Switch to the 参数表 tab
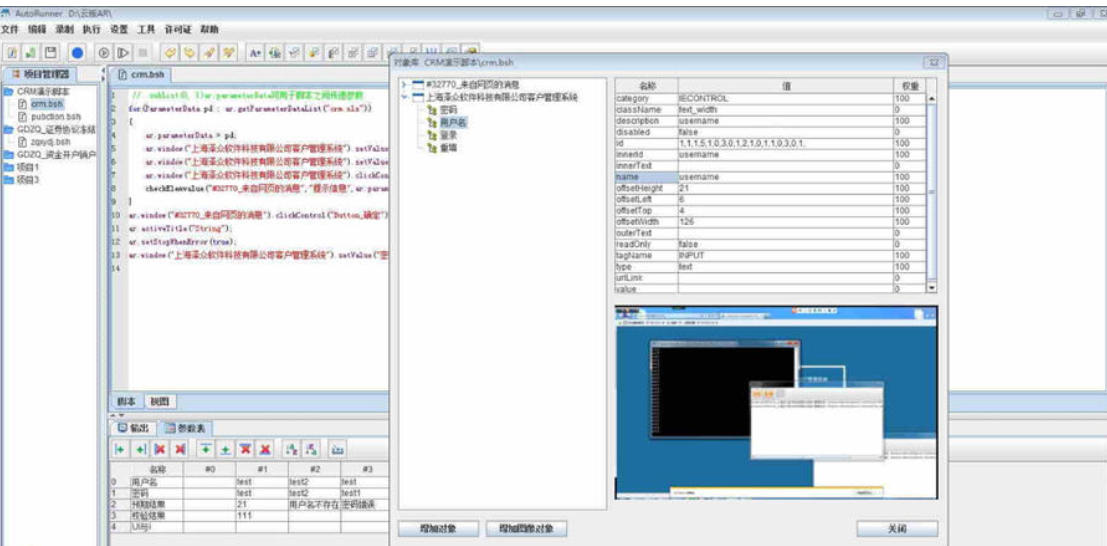The height and width of the screenshot is (546, 1107). [x=181, y=427]
